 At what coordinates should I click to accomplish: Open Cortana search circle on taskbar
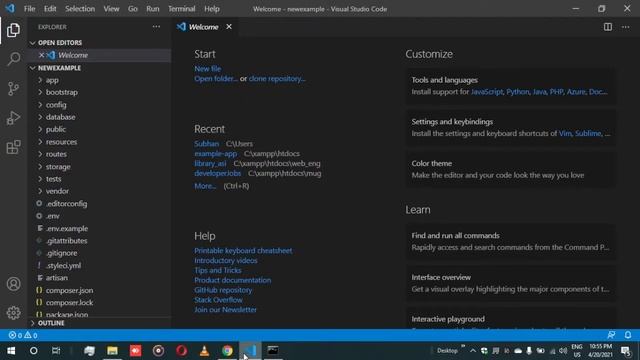pyautogui.click(x=33, y=351)
